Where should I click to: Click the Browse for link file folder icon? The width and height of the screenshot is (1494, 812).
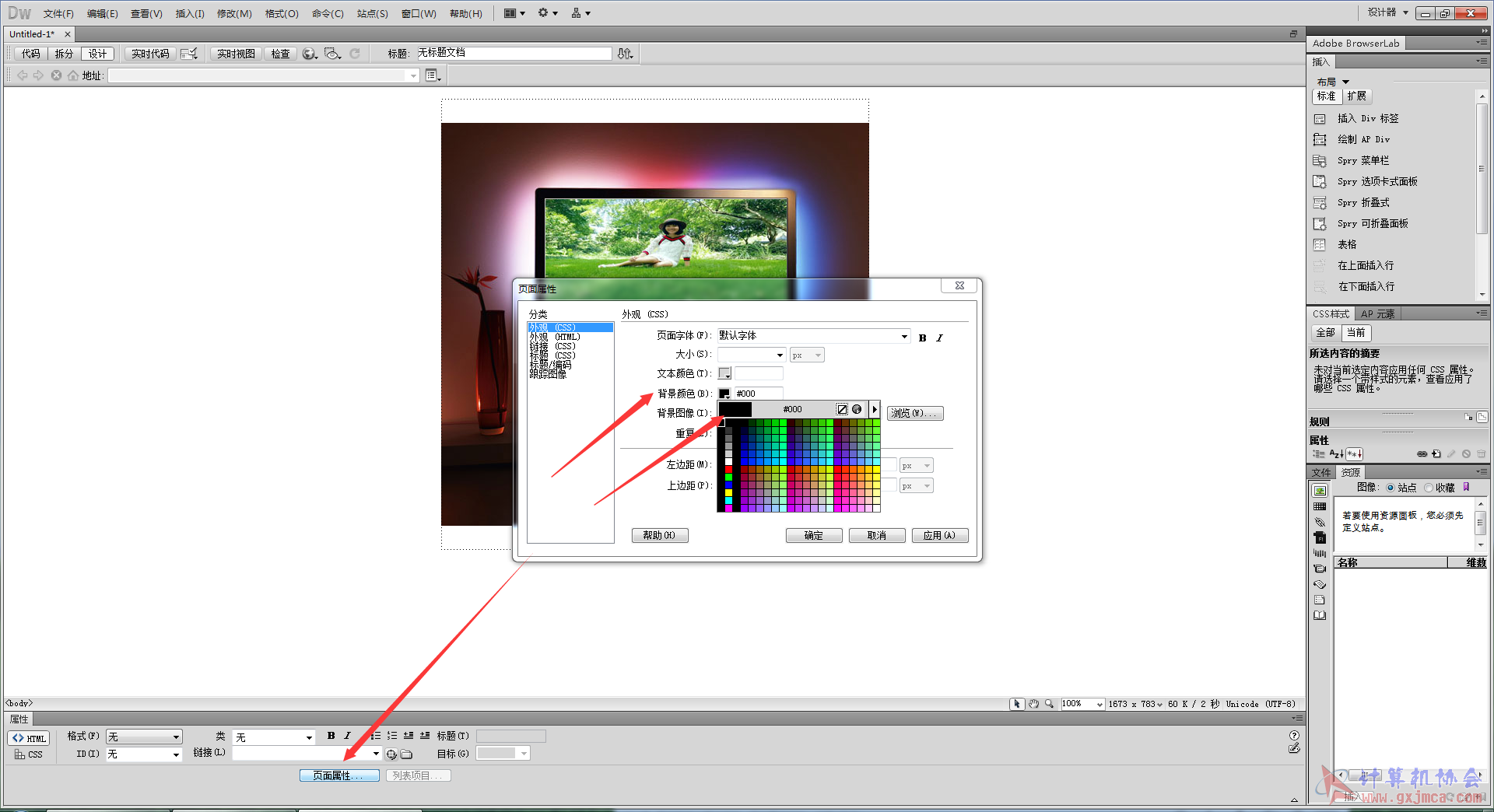406,754
